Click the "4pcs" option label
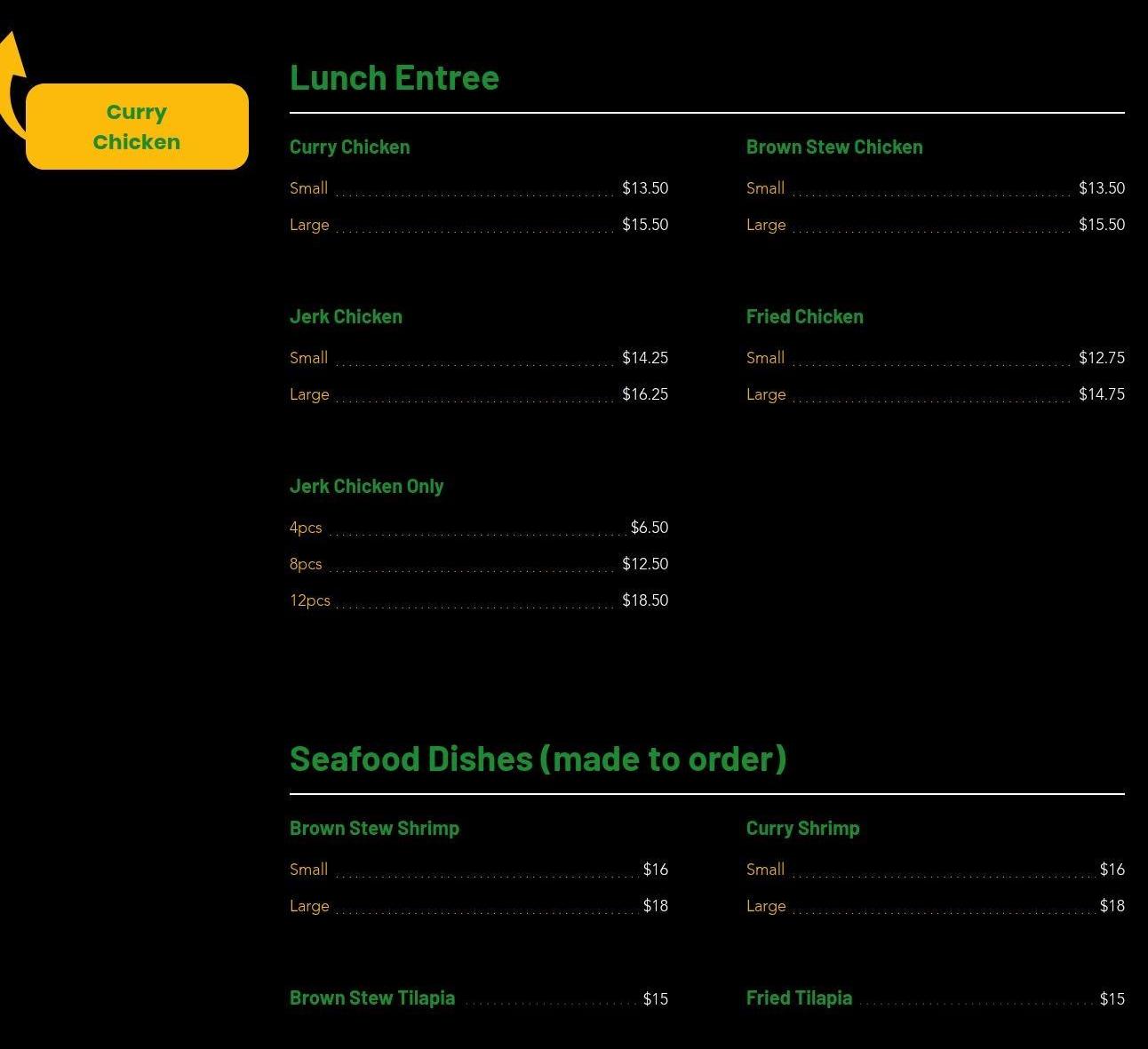This screenshot has width=1148, height=1049. point(306,528)
